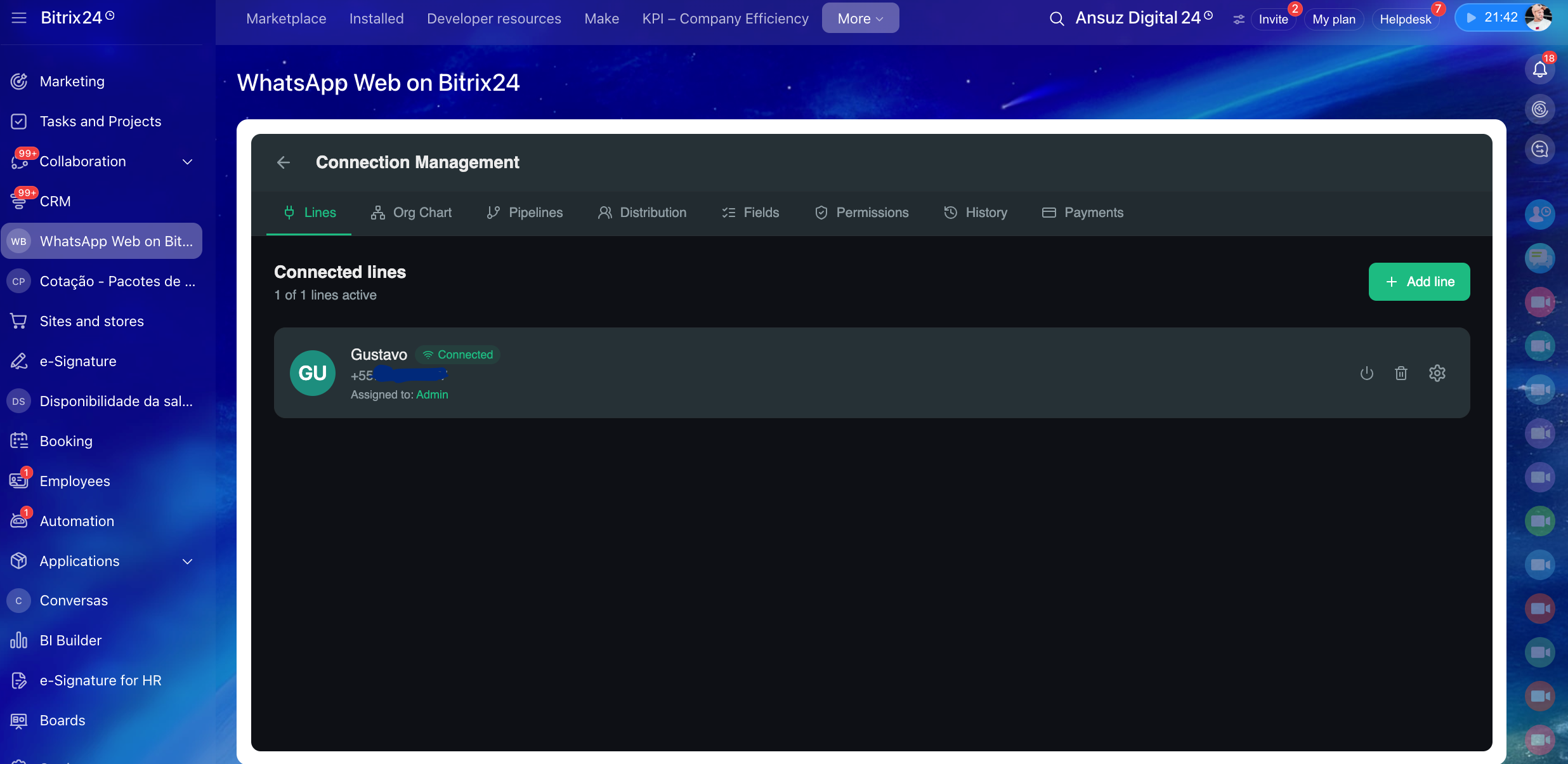Viewport: 1568px width, 764px height.
Task: Open the user profile avatar at top right
Action: (x=1538, y=17)
